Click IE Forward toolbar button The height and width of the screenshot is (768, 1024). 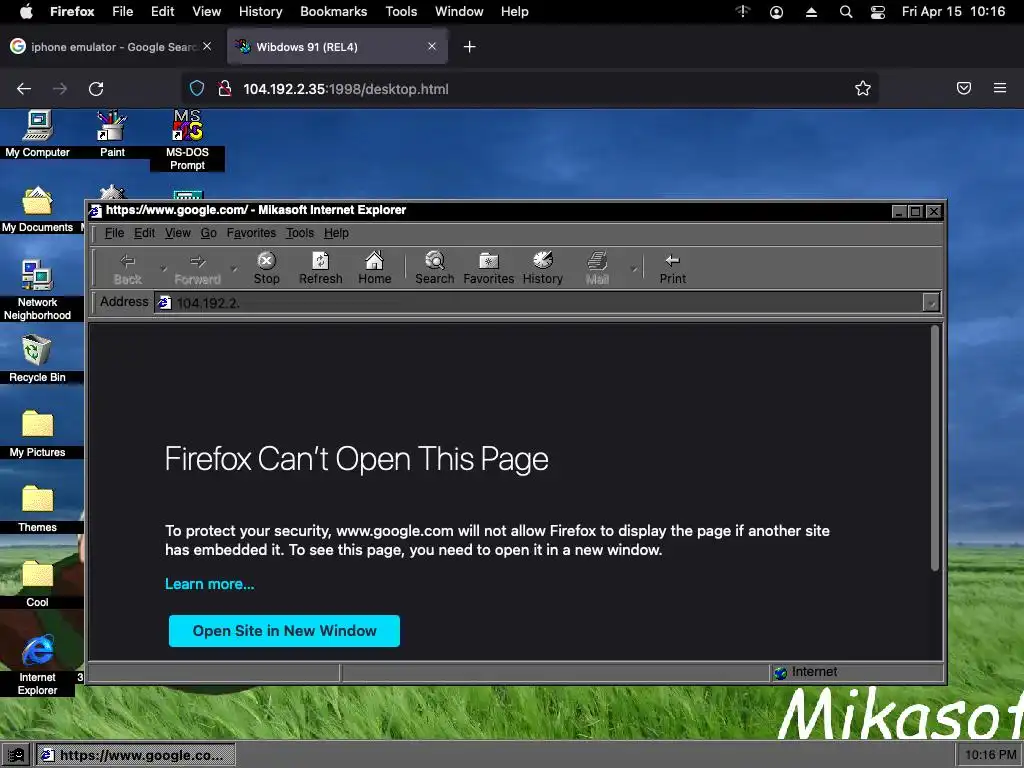click(x=197, y=268)
